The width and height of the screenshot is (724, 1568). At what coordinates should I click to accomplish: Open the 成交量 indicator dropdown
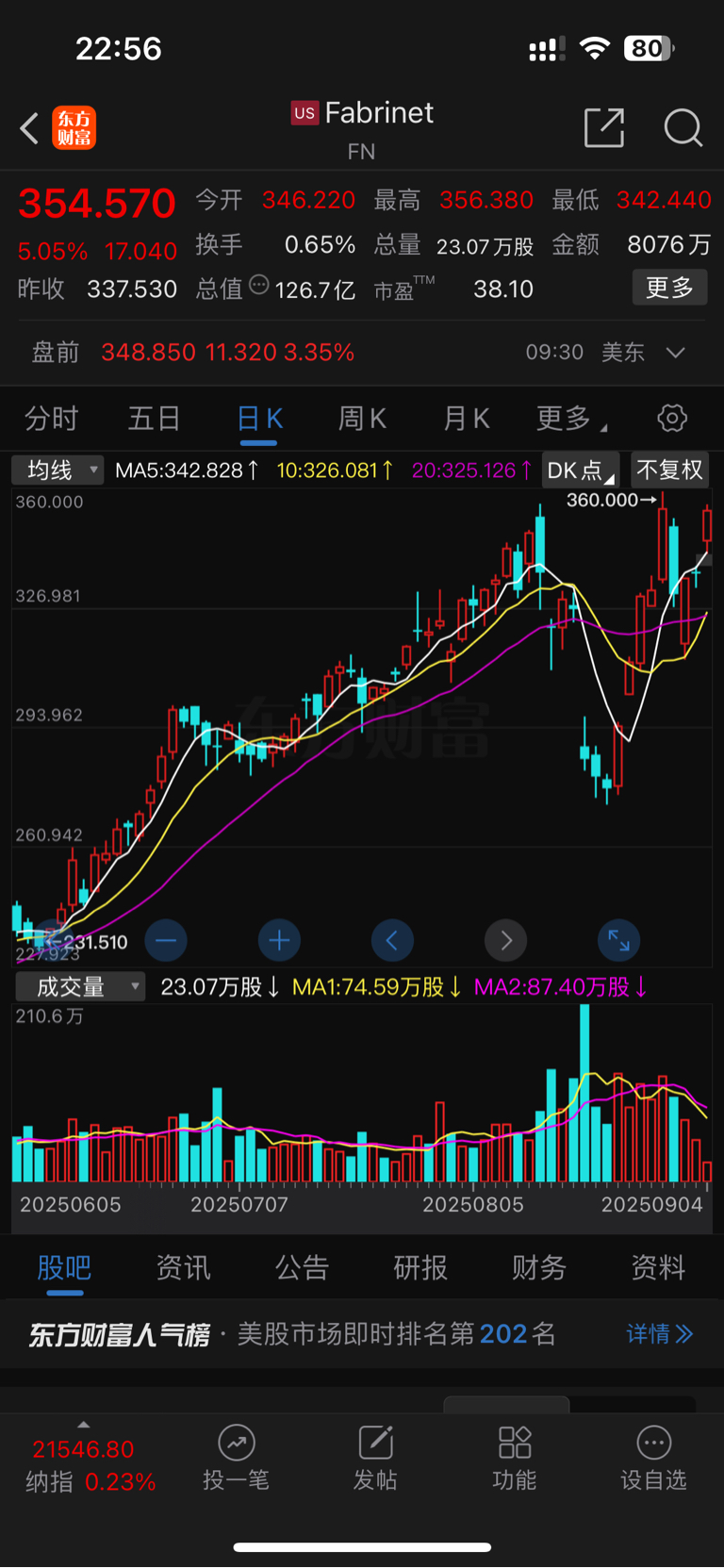80,987
